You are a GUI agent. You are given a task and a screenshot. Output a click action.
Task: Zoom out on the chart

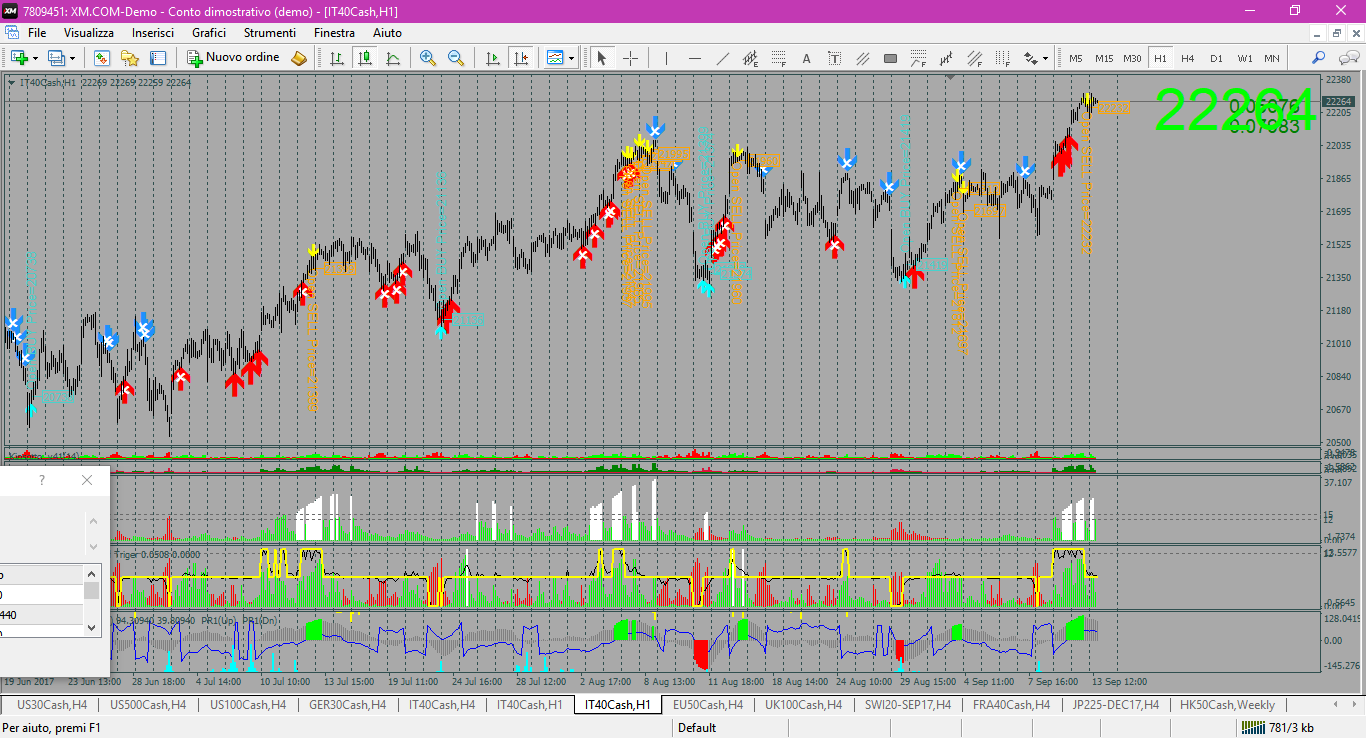(456, 58)
